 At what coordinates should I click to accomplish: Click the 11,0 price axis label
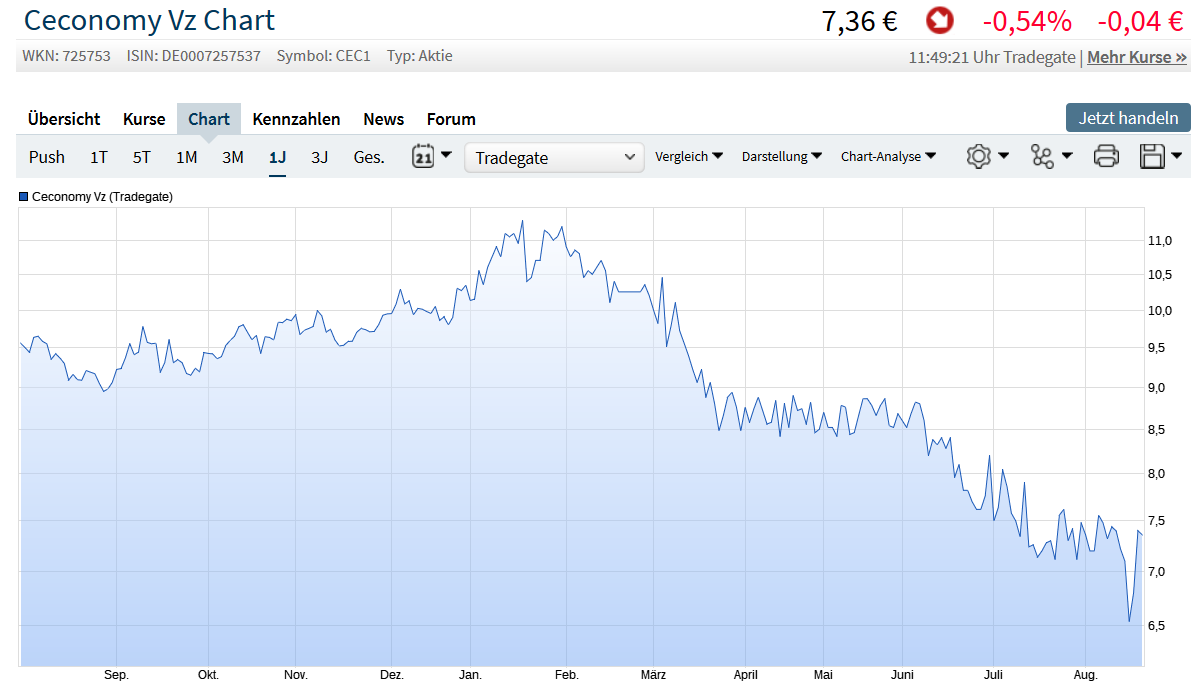[x=1160, y=241]
